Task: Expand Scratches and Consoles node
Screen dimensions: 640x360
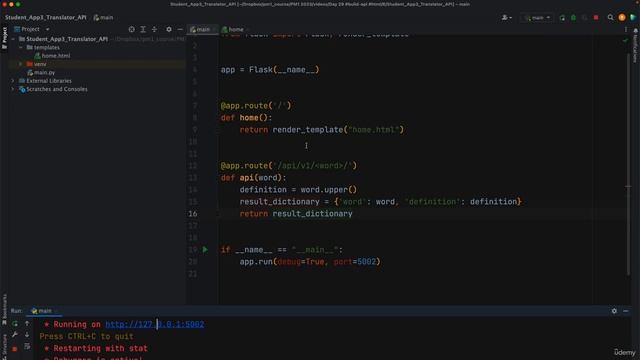Action: 13,89
